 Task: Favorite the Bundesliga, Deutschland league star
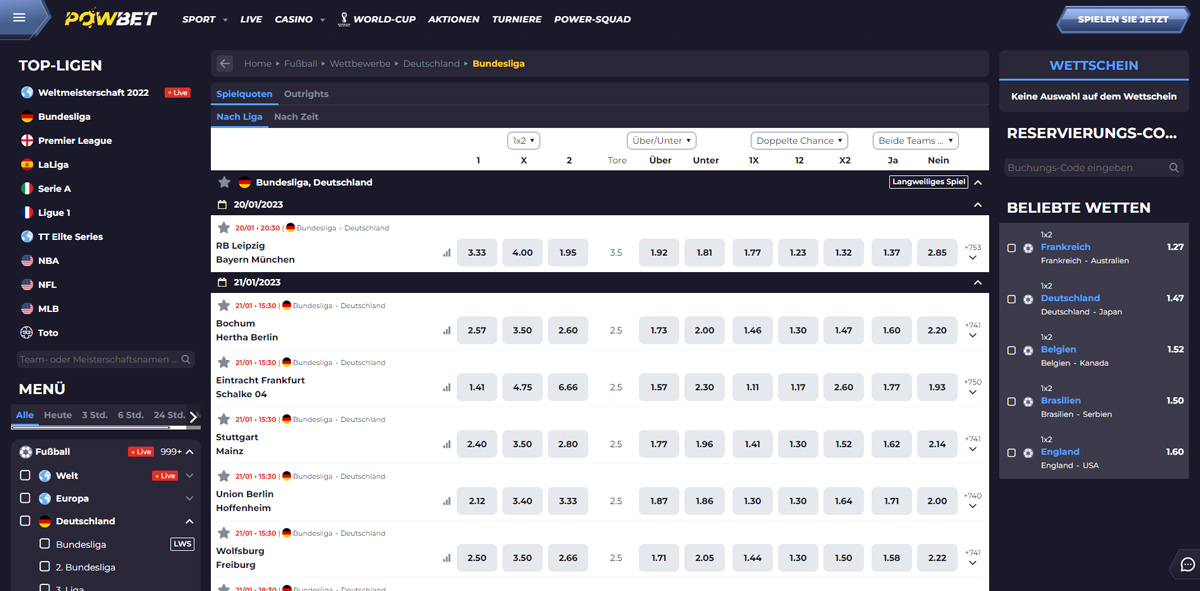pos(225,183)
